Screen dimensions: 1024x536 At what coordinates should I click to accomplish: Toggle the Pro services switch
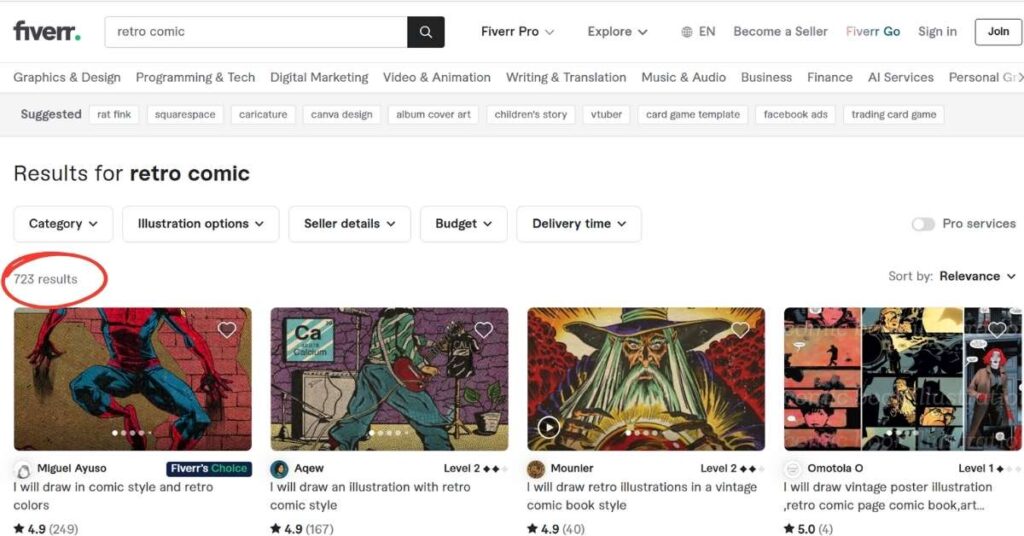pos(923,224)
